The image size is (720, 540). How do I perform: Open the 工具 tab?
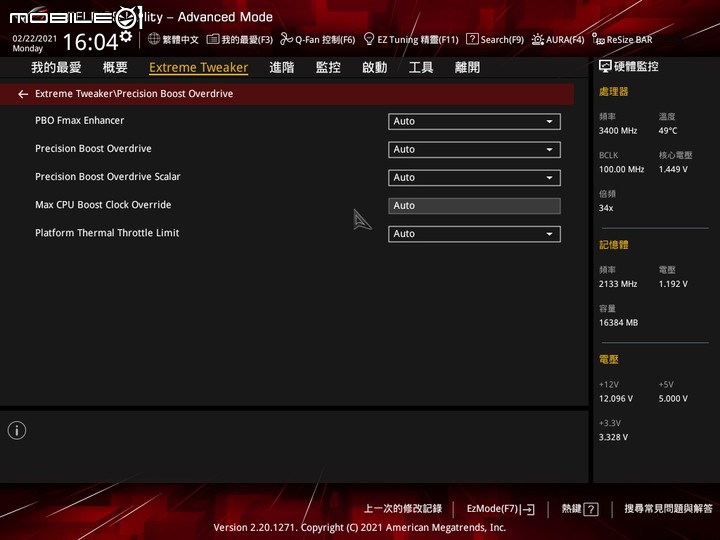[x=421, y=68]
